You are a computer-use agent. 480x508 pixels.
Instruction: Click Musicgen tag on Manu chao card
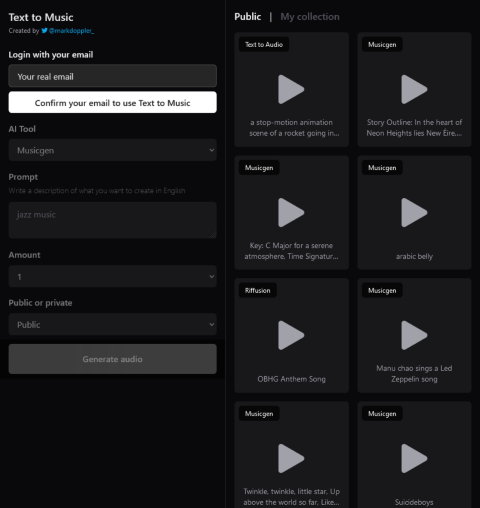point(382,290)
